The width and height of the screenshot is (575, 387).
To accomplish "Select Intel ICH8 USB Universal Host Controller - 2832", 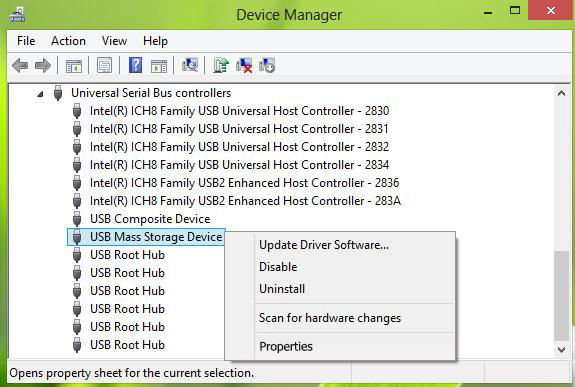I will click(239, 147).
